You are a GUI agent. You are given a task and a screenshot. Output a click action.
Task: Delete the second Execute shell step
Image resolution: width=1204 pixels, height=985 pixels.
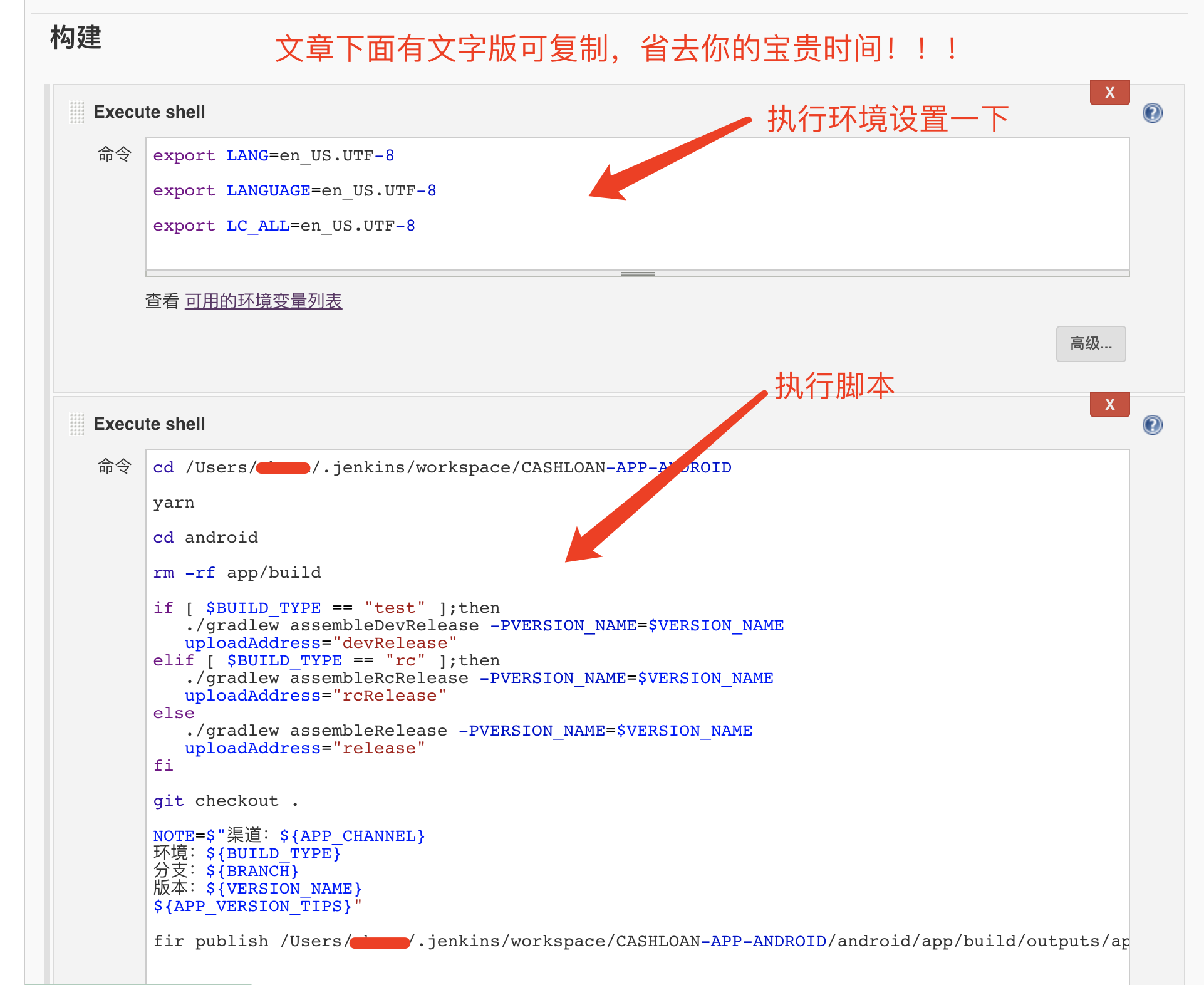[x=1109, y=405]
